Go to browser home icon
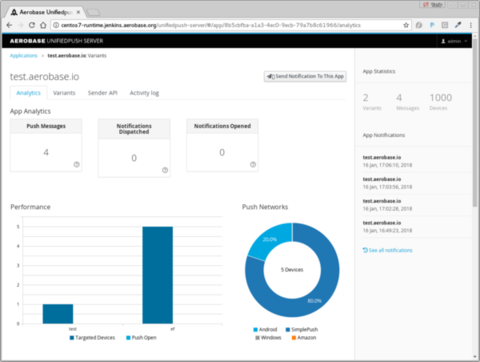This screenshot has width=480, height=362. point(43,25)
